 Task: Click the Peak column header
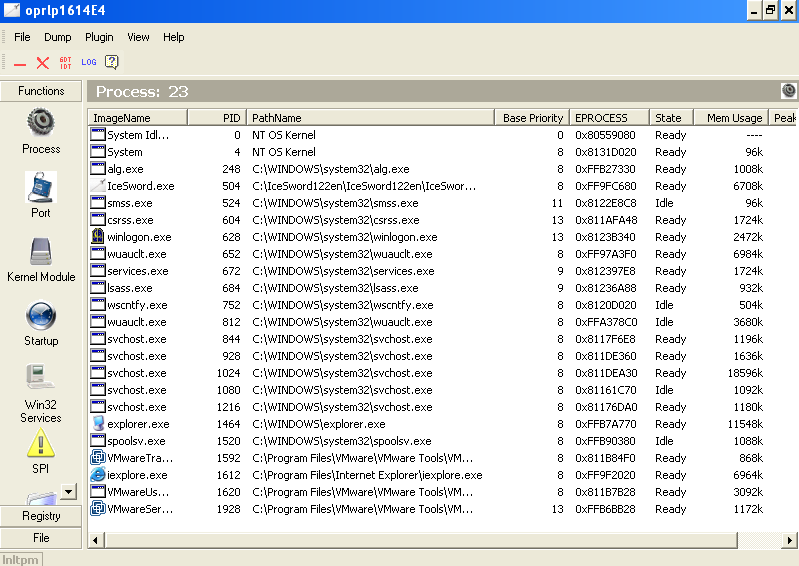click(784, 118)
